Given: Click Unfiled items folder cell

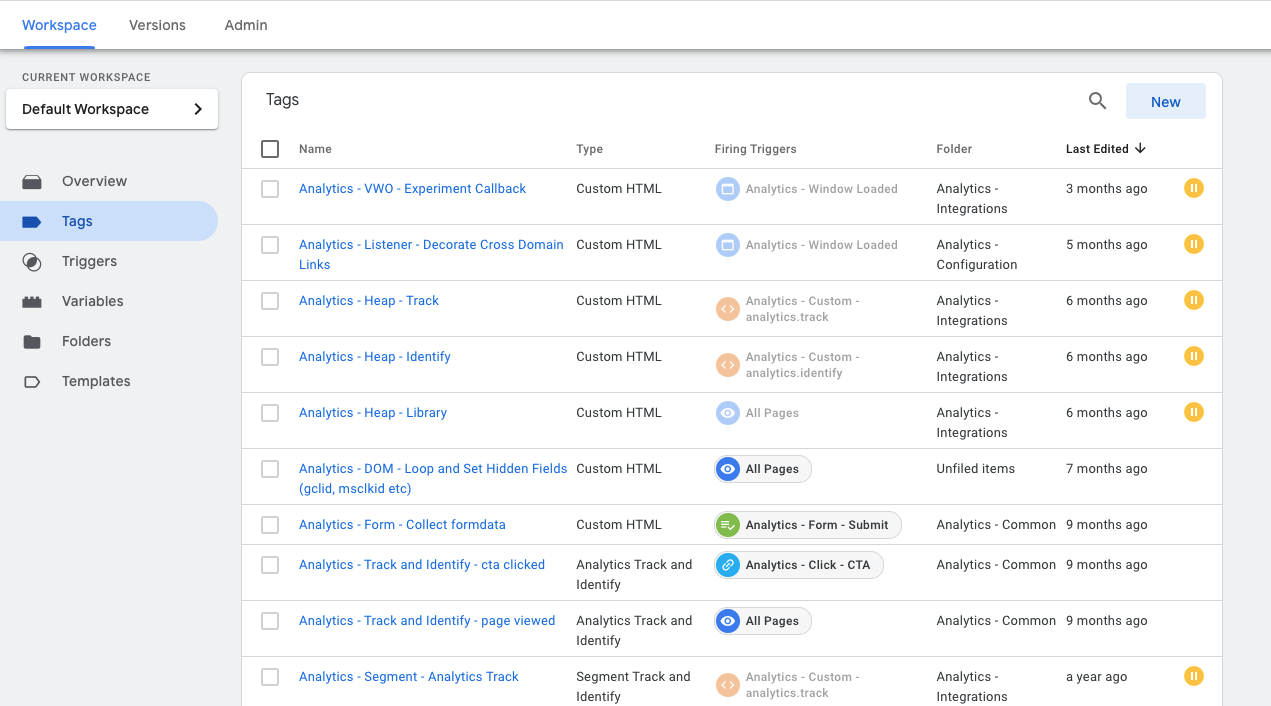Looking at the screenshot, I should coord(976,468).
